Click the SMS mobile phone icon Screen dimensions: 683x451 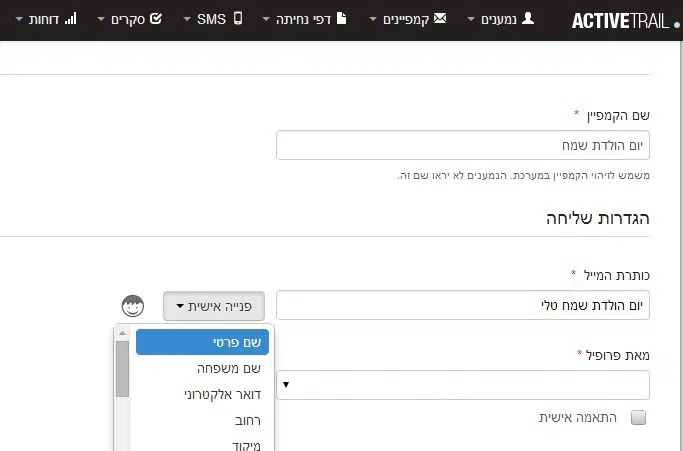(x=238, y=18)
